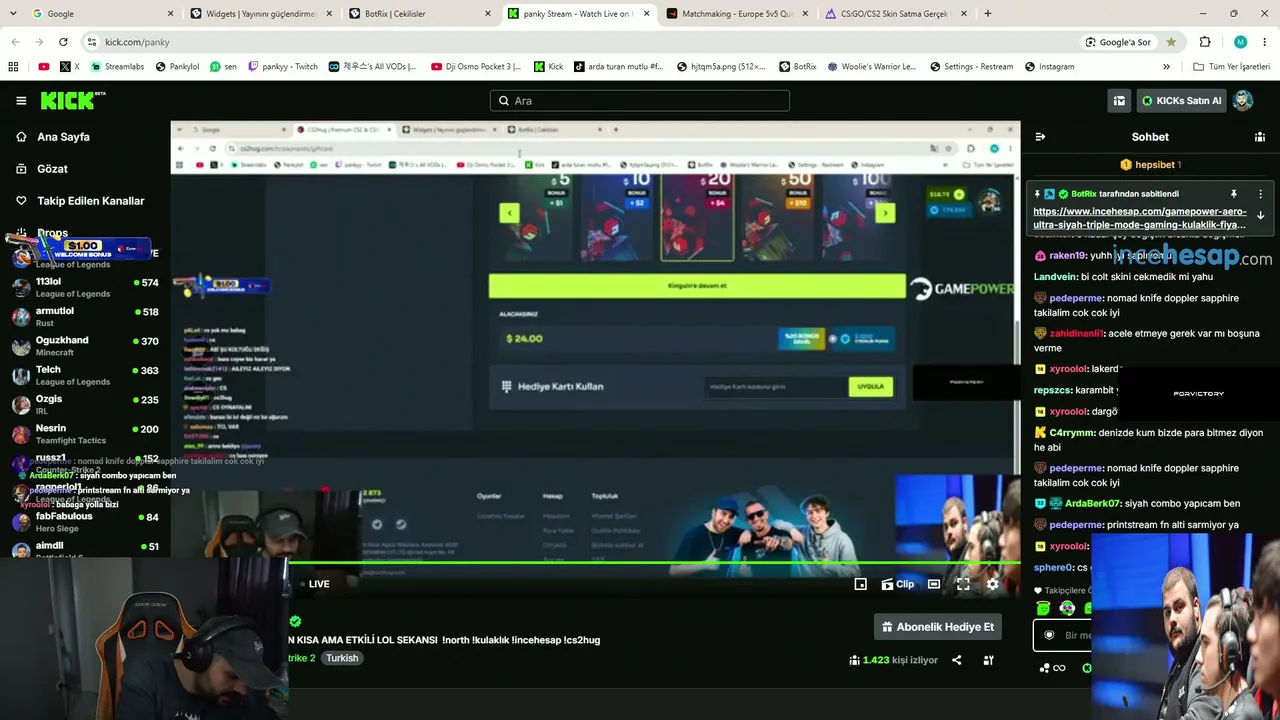Click the Ara search field
Screen dimensions: 1280x720
click(x=640, y=100)
